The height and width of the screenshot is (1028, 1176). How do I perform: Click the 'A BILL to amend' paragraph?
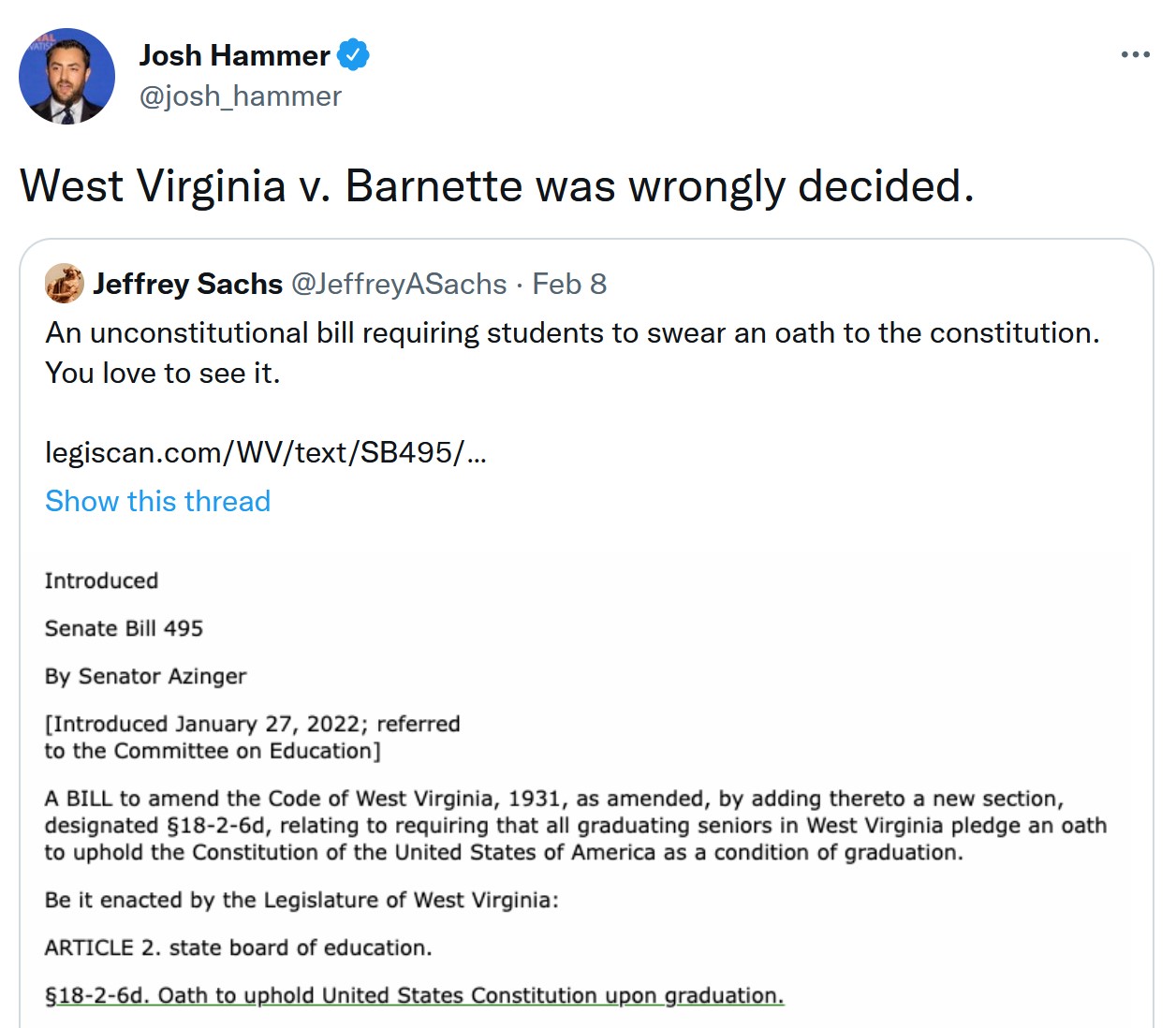click(576, 826)
